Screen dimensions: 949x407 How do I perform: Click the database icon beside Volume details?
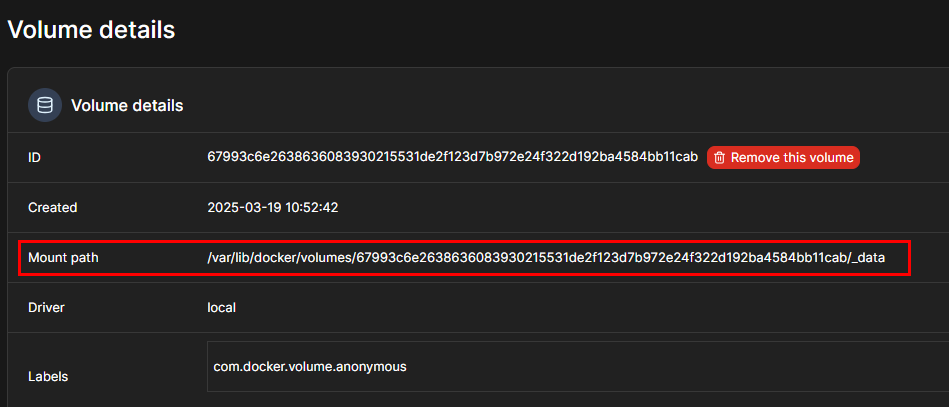coord(45,105)
